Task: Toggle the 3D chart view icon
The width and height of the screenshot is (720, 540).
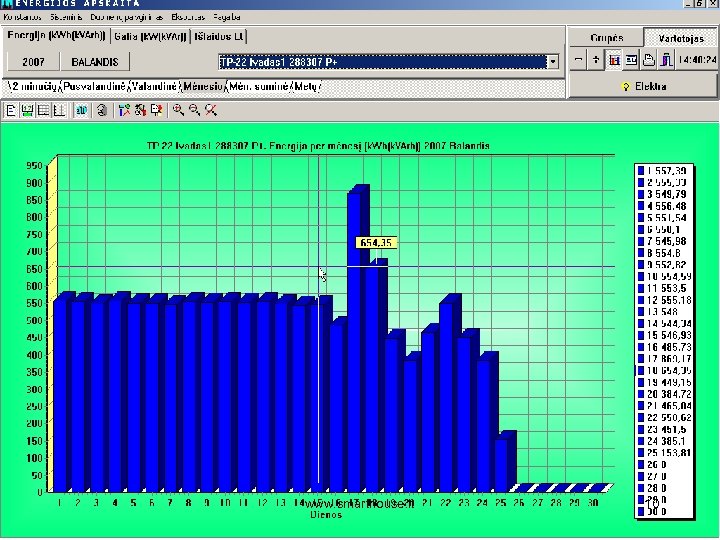Action: (x=82, y=110)
